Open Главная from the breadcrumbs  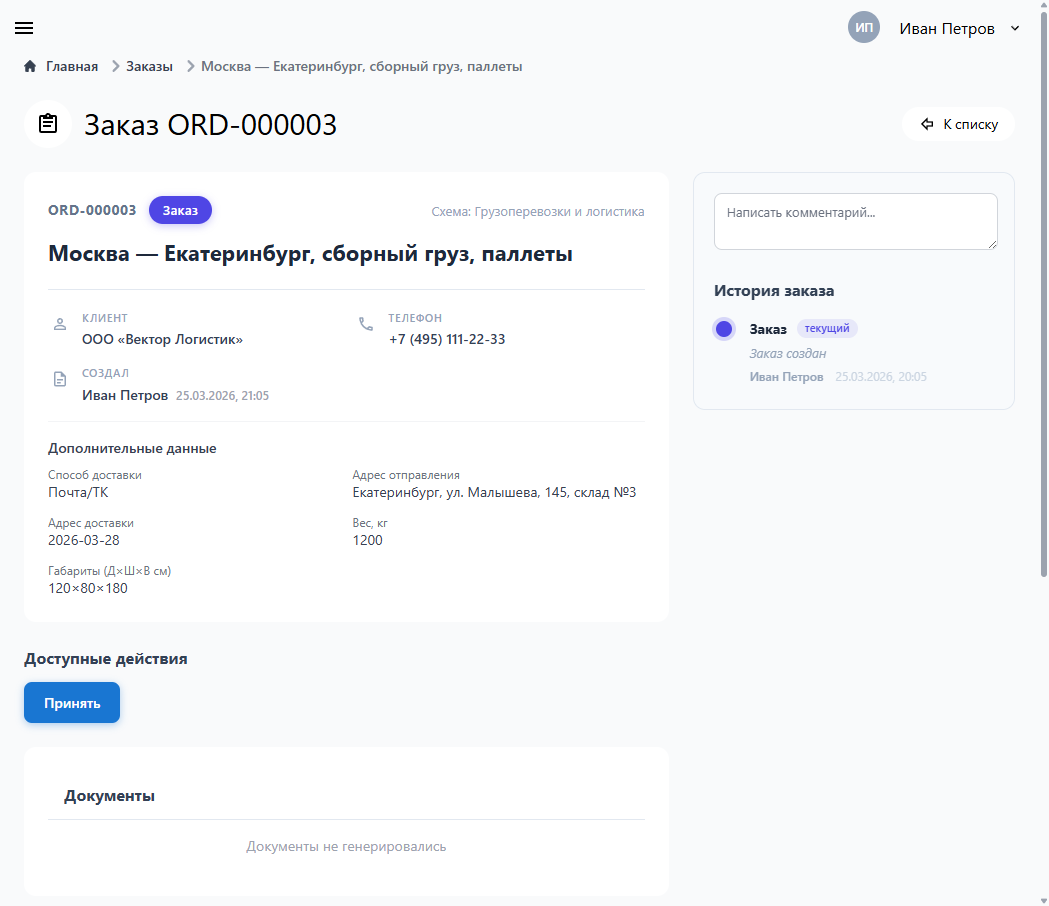click(x=71, y=65)
